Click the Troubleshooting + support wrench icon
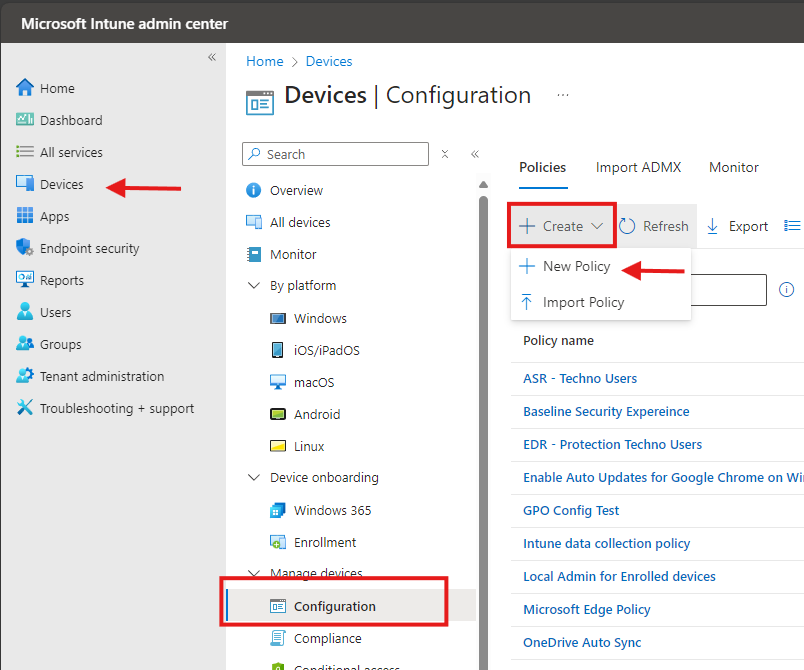 (25, 408)
